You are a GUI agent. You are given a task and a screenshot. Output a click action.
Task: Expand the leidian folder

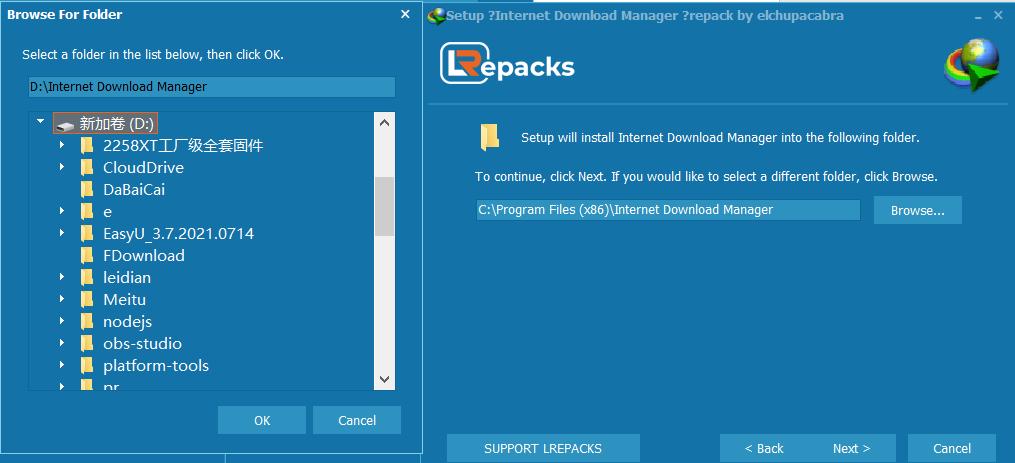pos(62,277)
